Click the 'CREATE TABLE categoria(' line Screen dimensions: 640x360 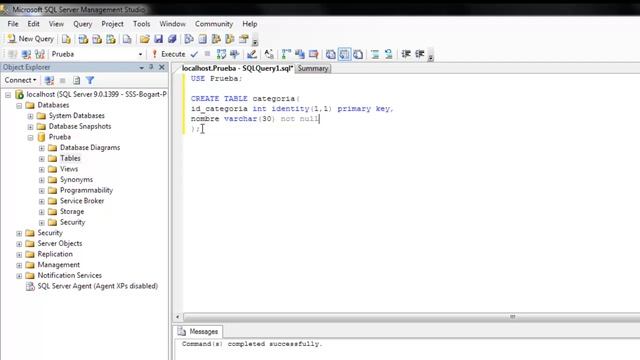click(245, 98)
